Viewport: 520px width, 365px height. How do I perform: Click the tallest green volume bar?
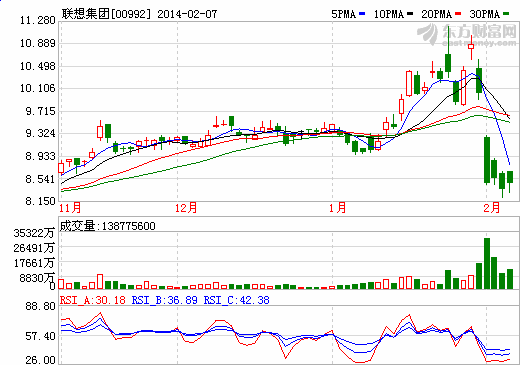click(487, 263)
